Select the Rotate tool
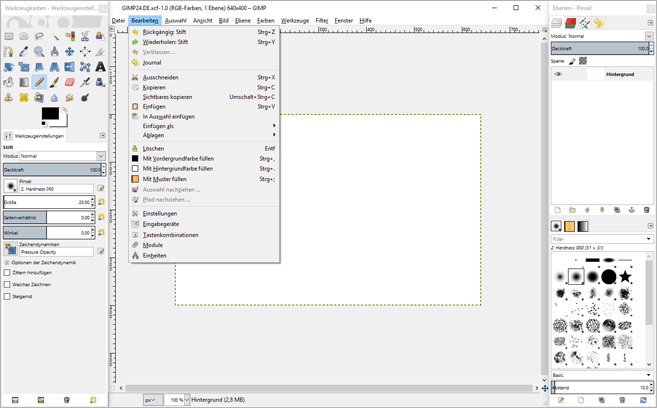Viewport: 657px width, 408px height. (9, 67)
